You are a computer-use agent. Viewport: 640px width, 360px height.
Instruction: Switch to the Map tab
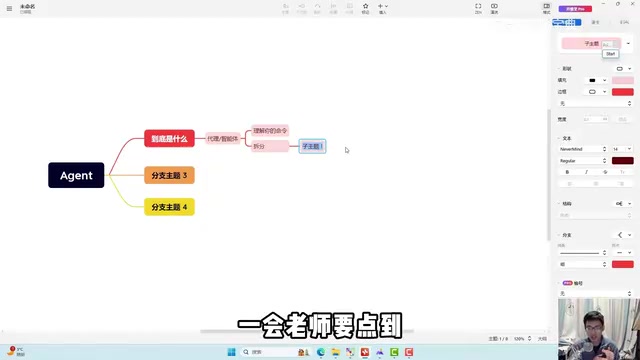[624, 22]
